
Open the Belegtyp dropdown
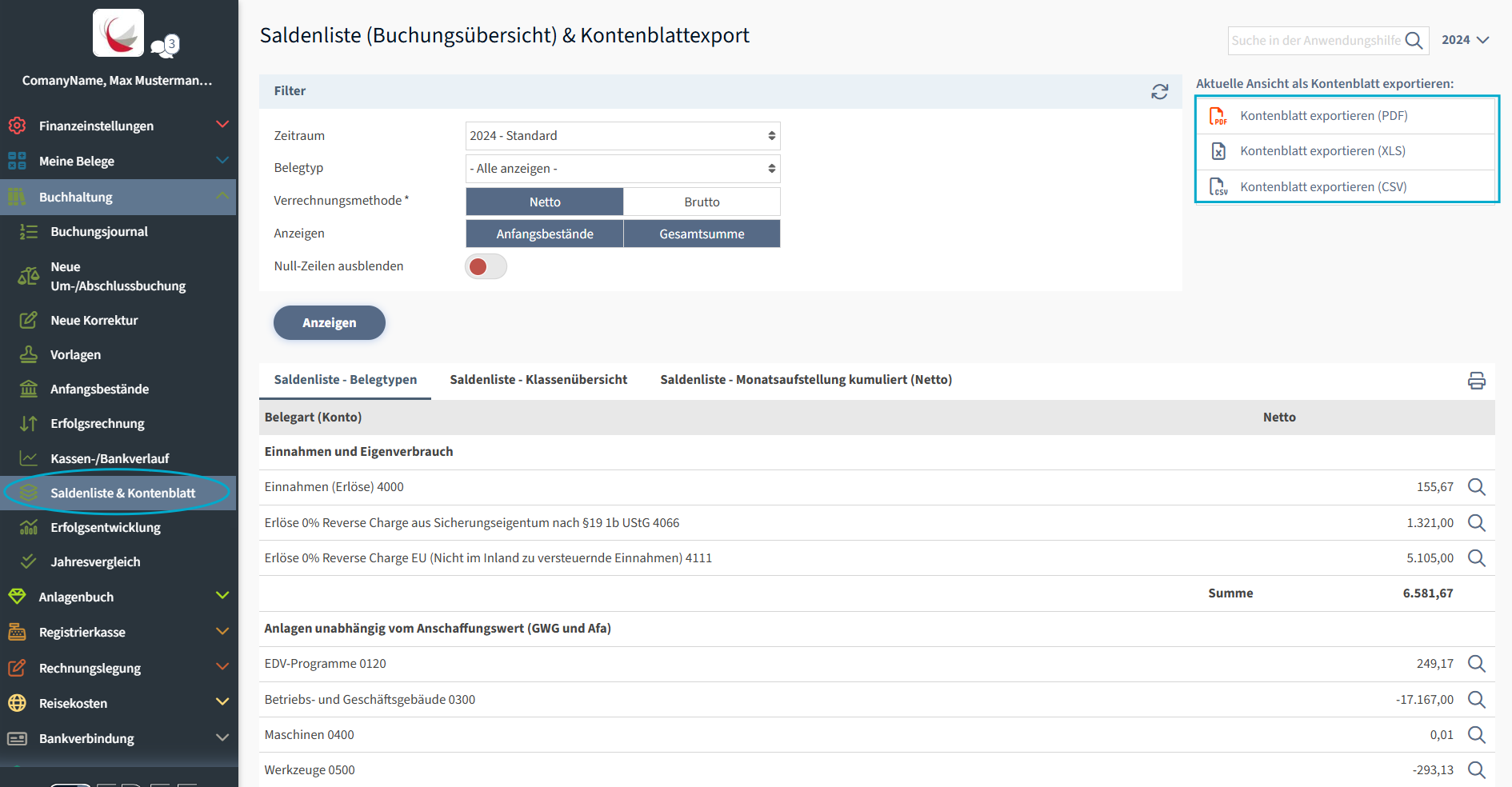(622, 169)
